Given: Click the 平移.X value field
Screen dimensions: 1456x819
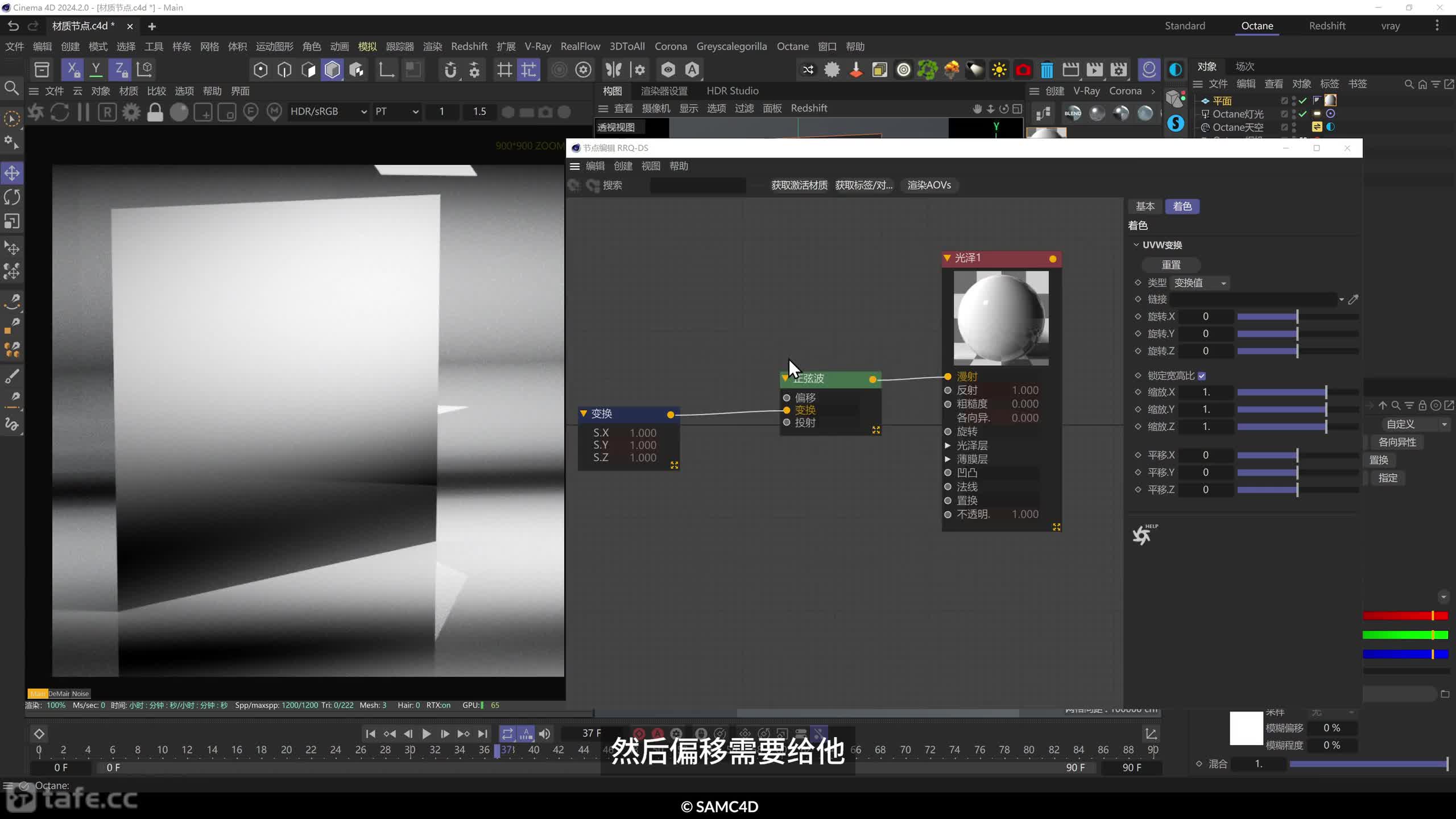Looking at the screenshot, I should coord(1206,455).
